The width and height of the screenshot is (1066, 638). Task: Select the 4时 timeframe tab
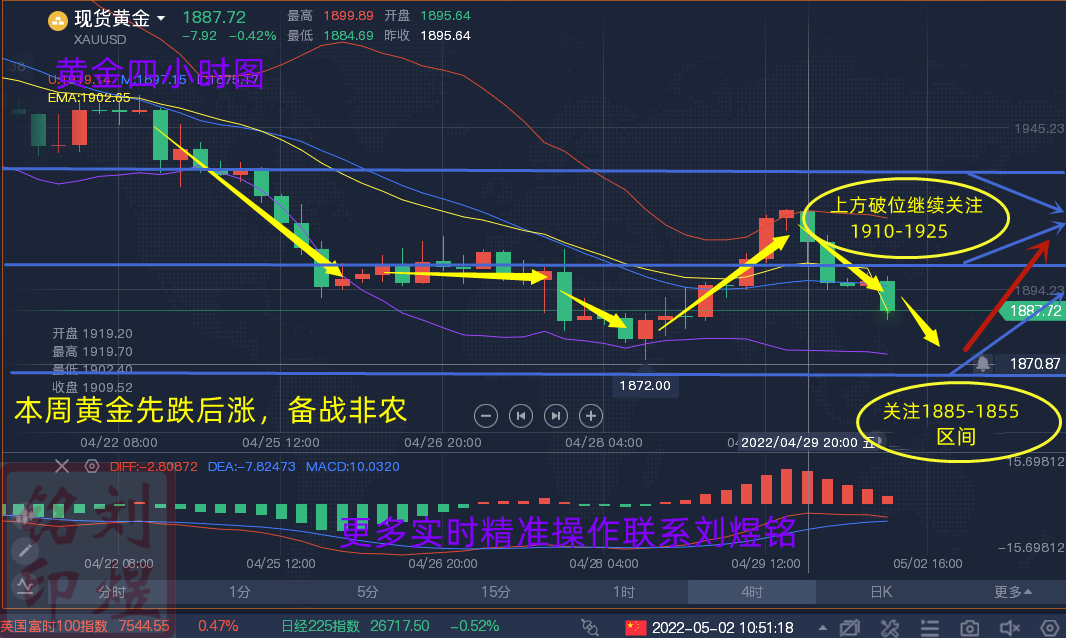pos(752,592)
